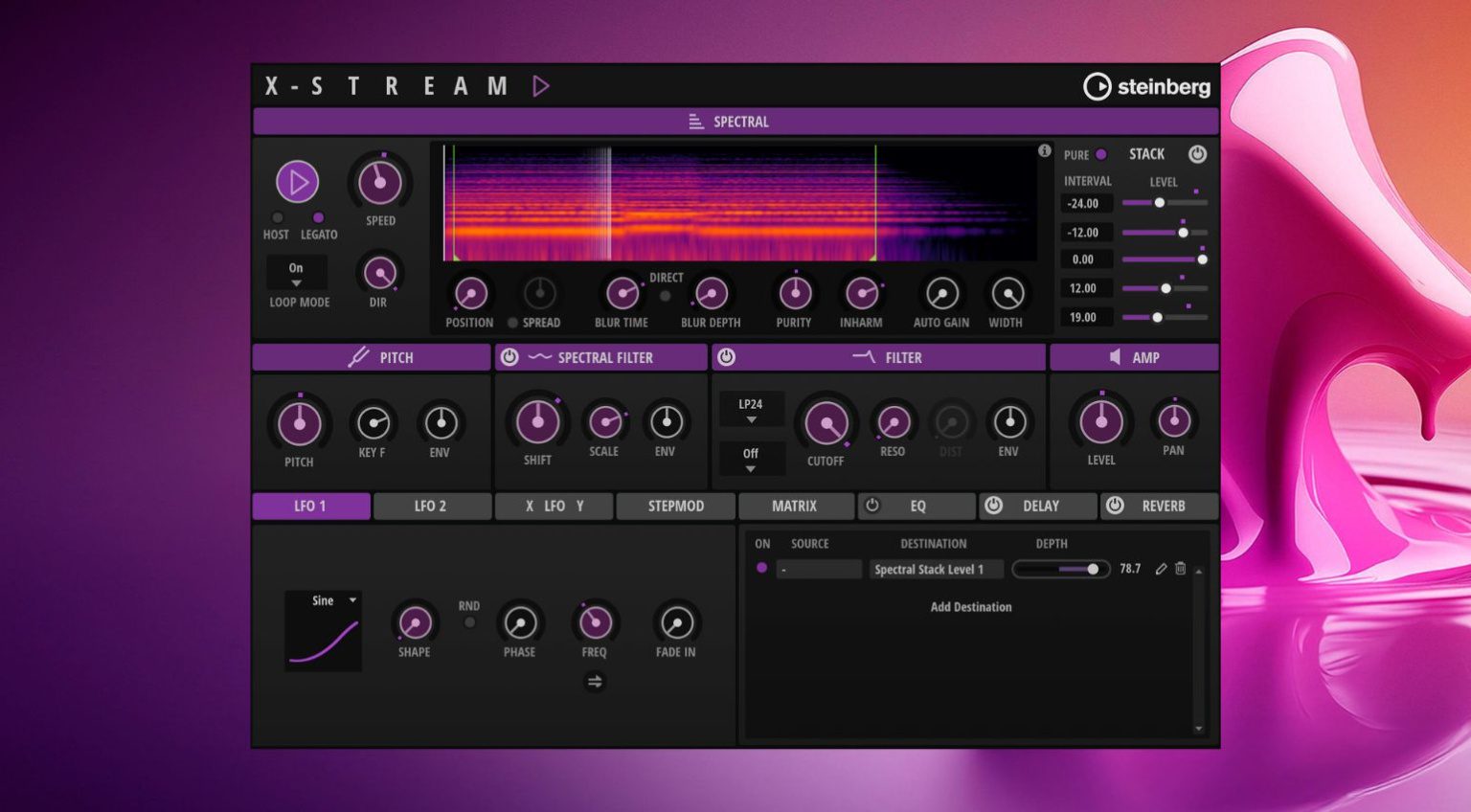Click the Spectral Stack Level 1 destination

click(937, 569)
